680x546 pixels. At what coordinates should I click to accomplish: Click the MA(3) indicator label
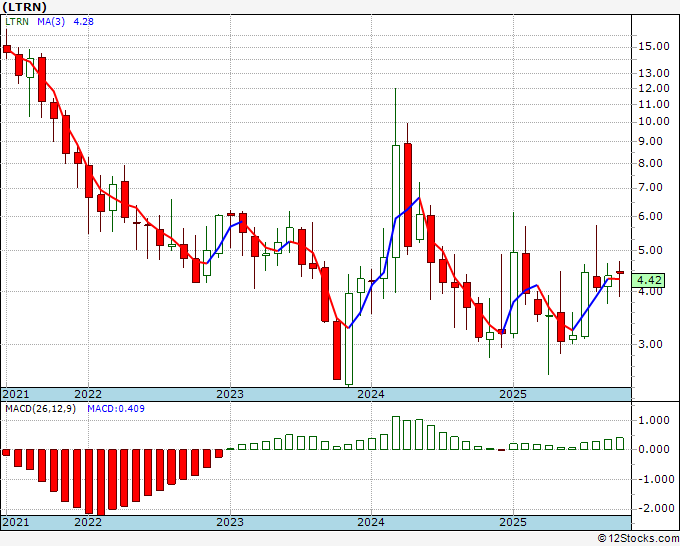[x=51, y=22]
